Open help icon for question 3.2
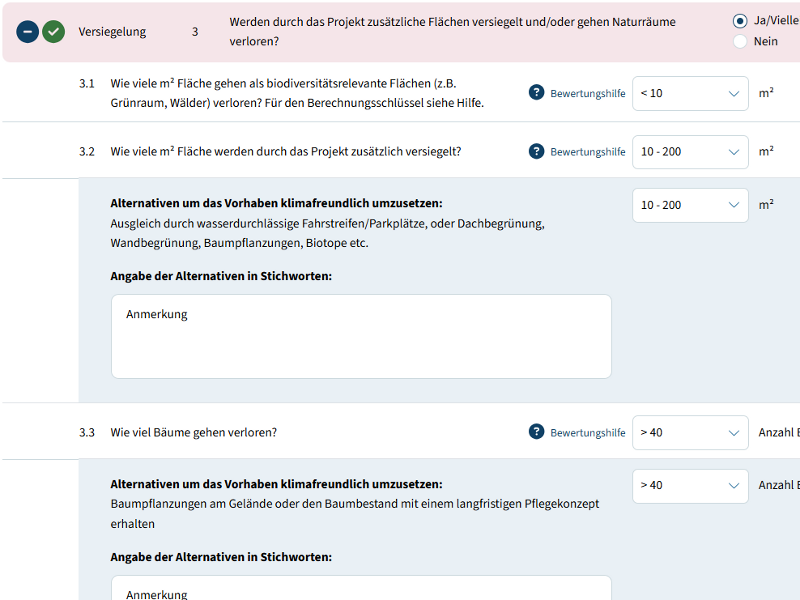The width and height of the screenshot is (800, 600). click(536, 151)
